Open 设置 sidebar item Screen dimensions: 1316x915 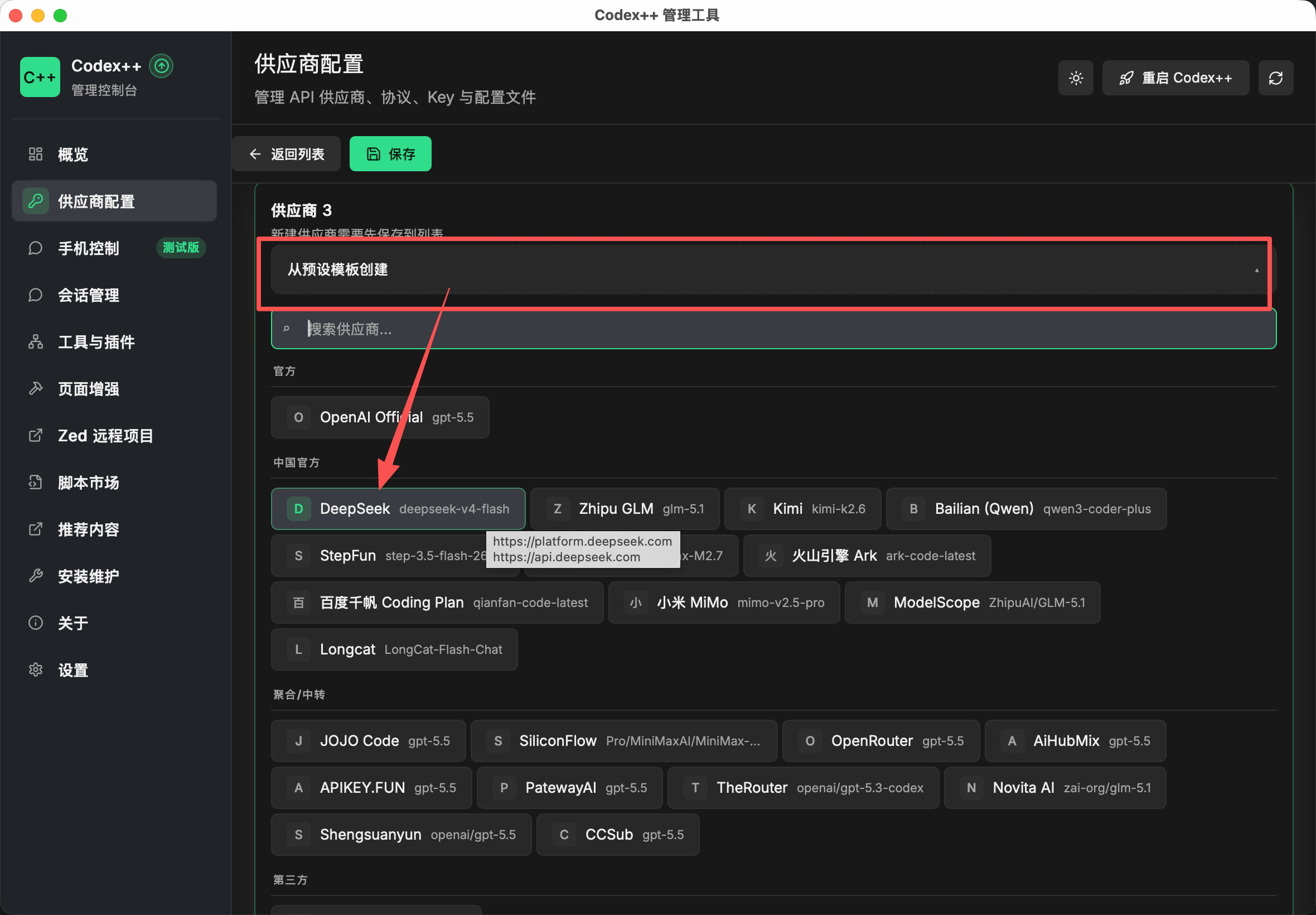click(x=114, y=670)
